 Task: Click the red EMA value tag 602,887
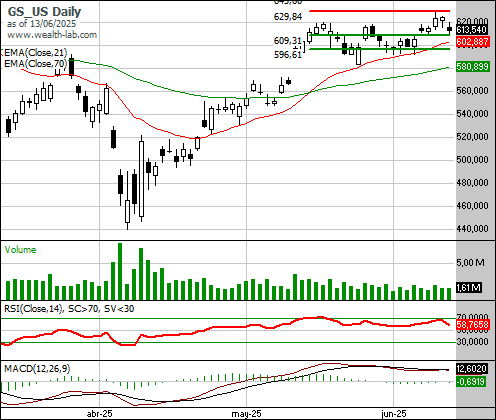tap(472, 42)
